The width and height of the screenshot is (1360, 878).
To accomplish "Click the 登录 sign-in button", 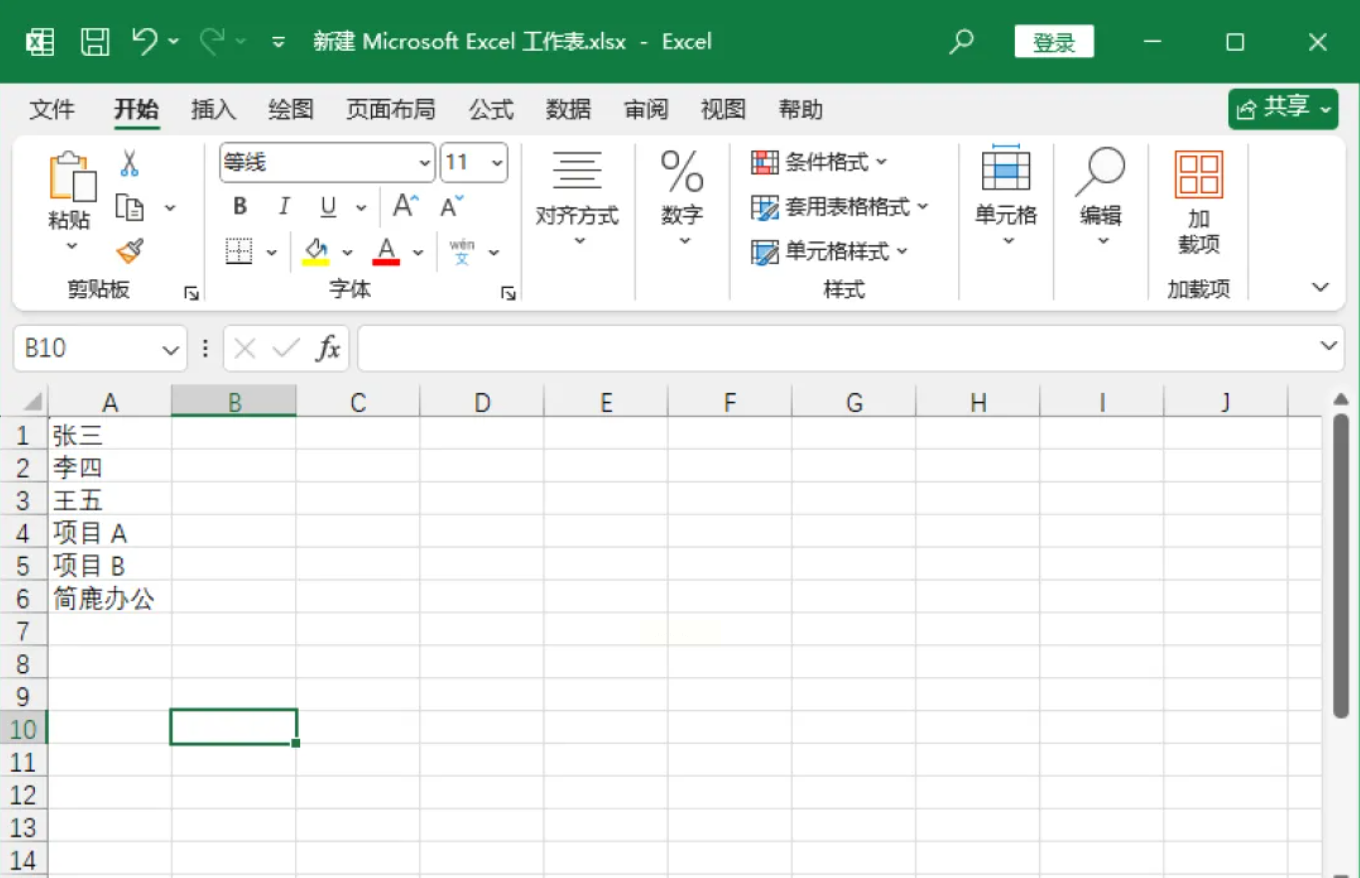I will tap(1053, 42).
